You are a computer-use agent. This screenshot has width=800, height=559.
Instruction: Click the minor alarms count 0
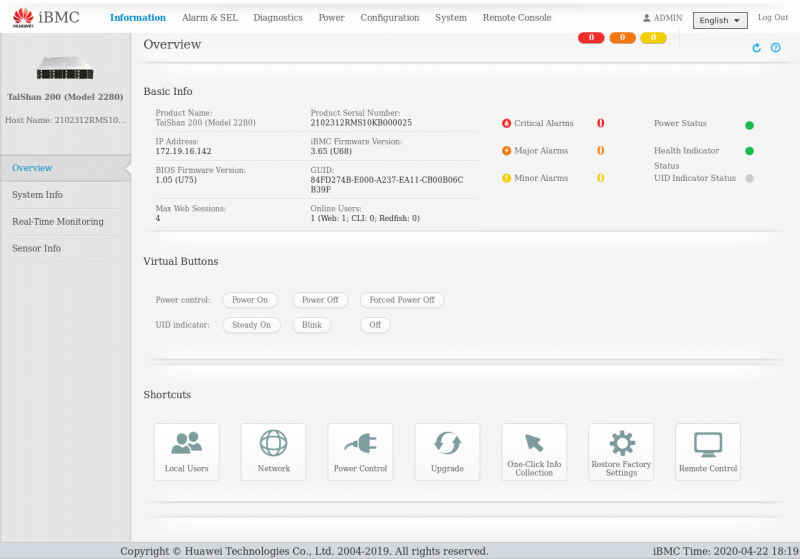[x=601, y=178]
